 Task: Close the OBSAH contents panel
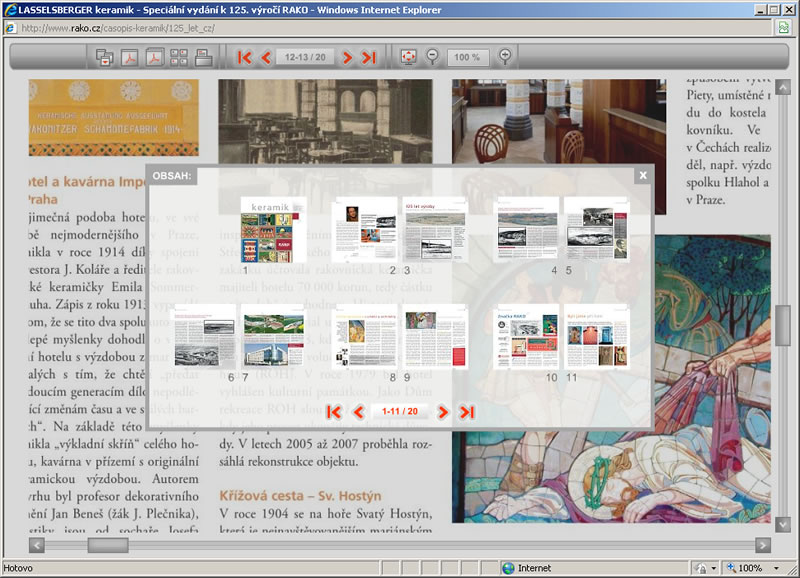643,175
